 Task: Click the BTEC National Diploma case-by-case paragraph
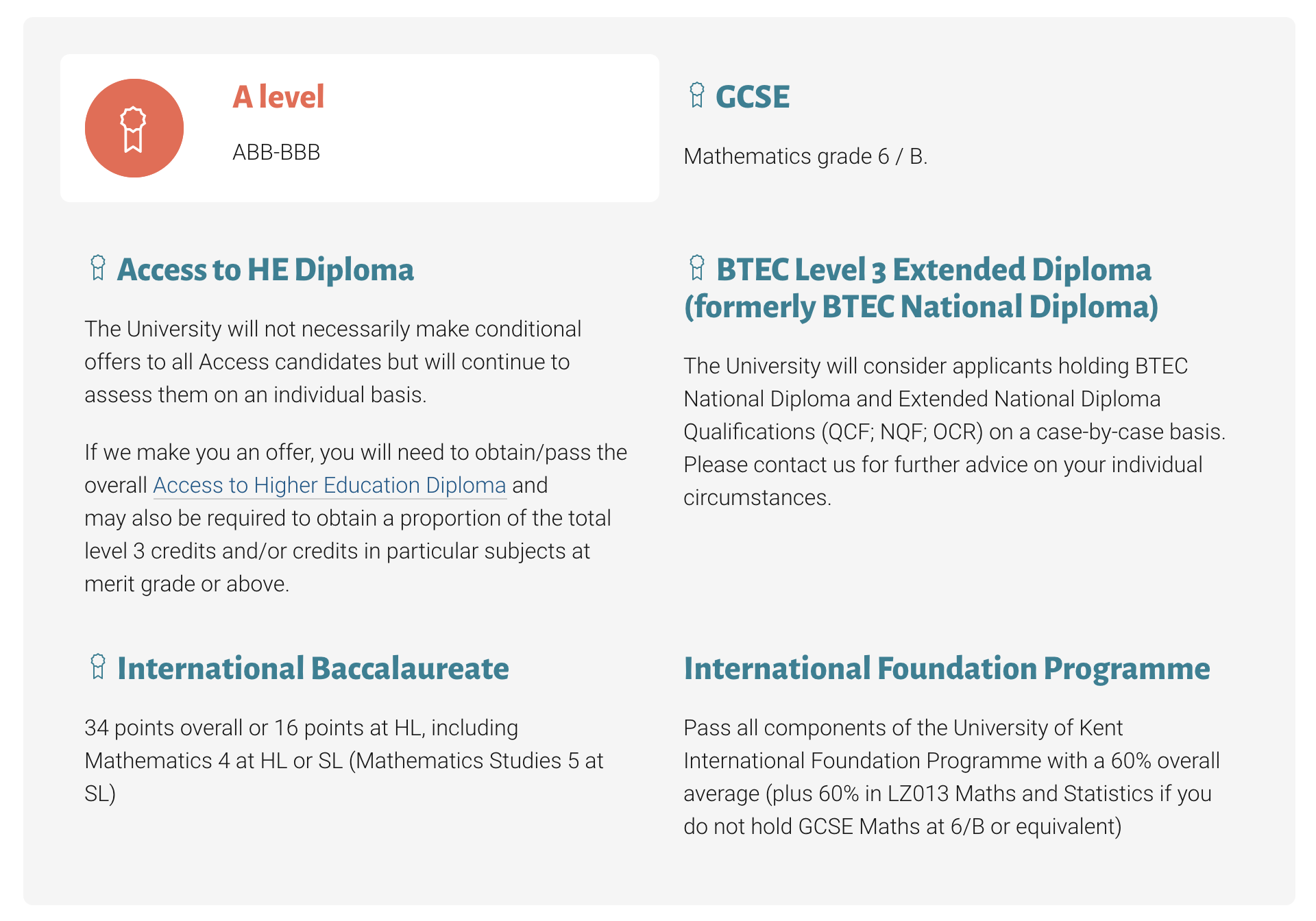(954, 432)
